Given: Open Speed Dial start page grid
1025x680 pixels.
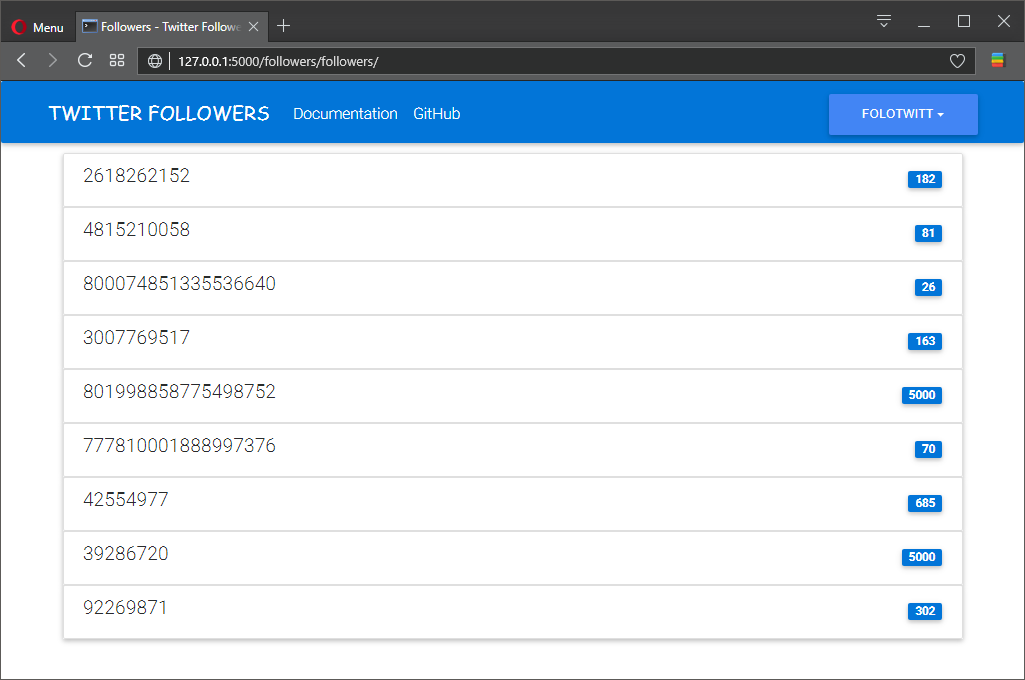Looking at the screenshot, I should (117, 61).
